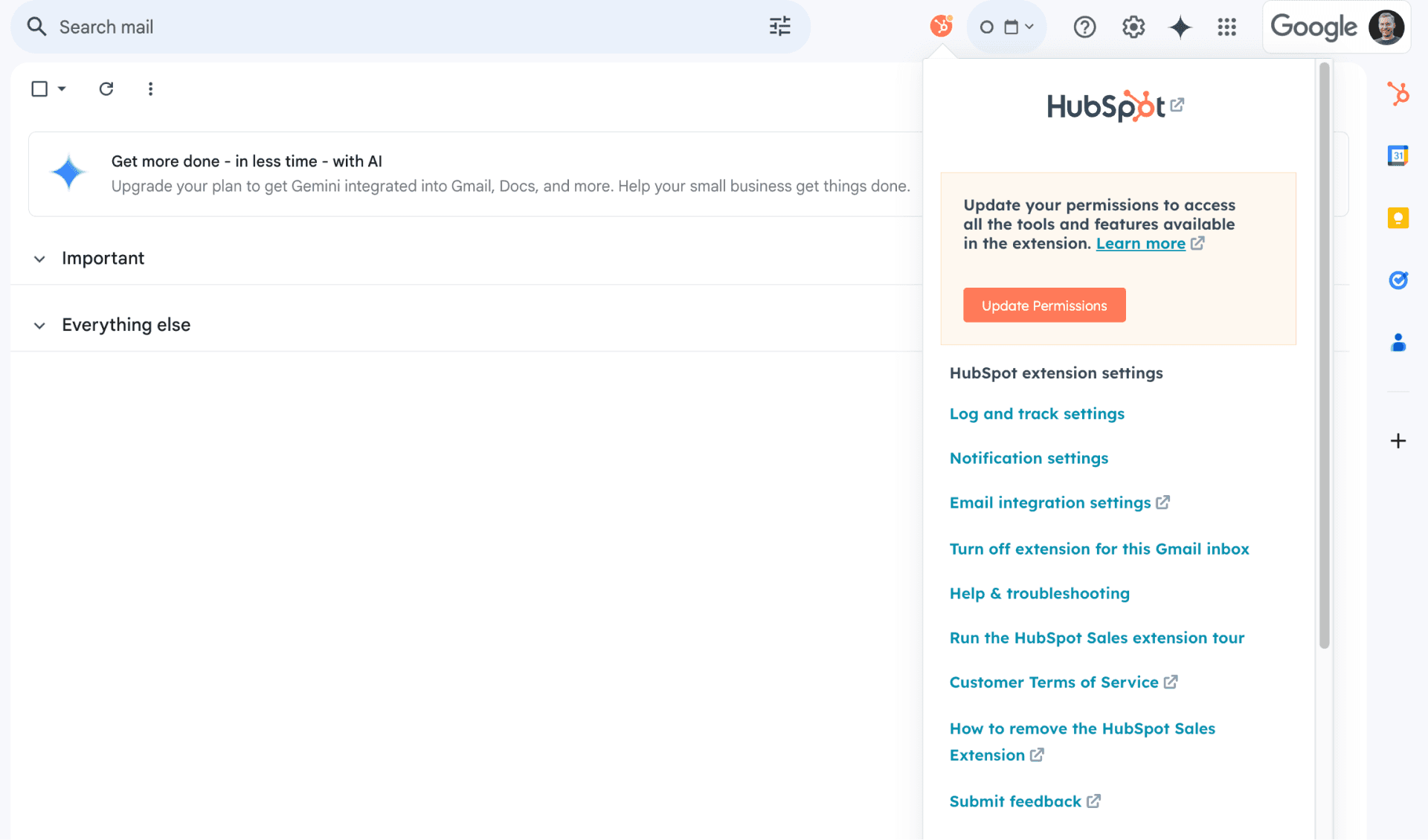Click the Important section label
This screenshot has height=840, width=1428.
[x=103, y=259]
